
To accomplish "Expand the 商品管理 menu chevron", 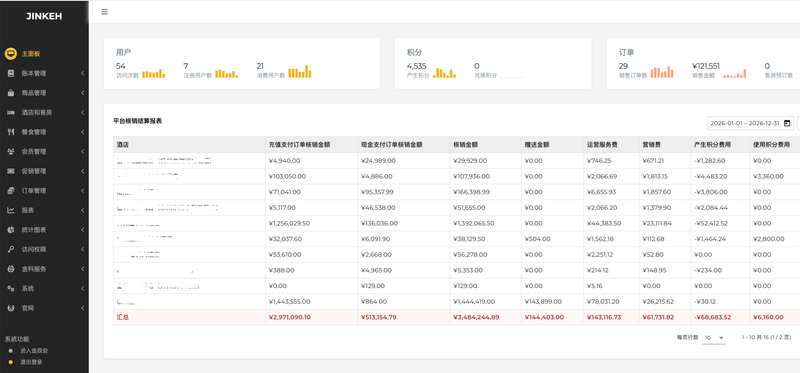I will [82, 93].
